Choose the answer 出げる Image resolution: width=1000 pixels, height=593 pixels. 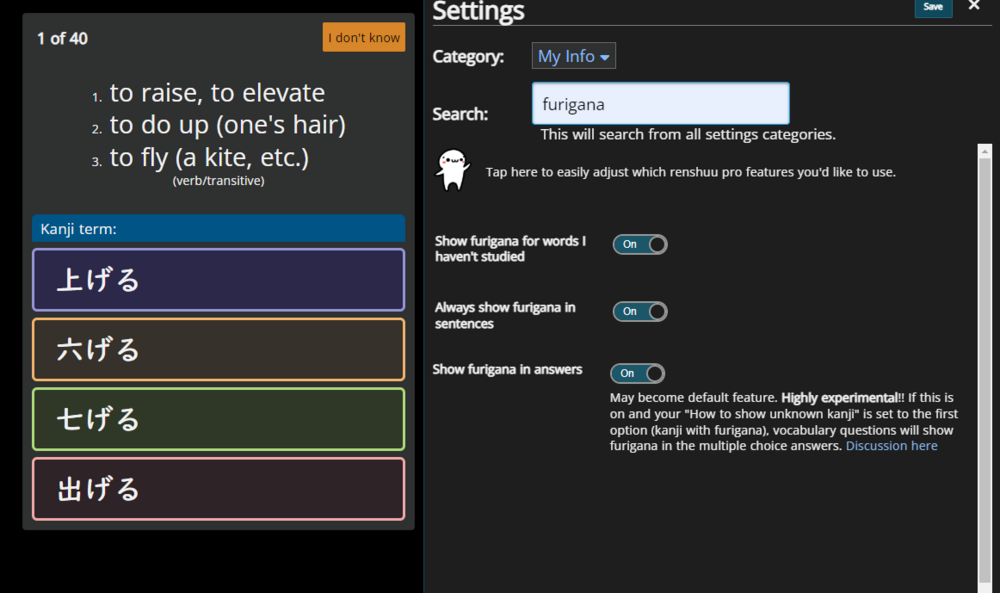coord(218,489)
